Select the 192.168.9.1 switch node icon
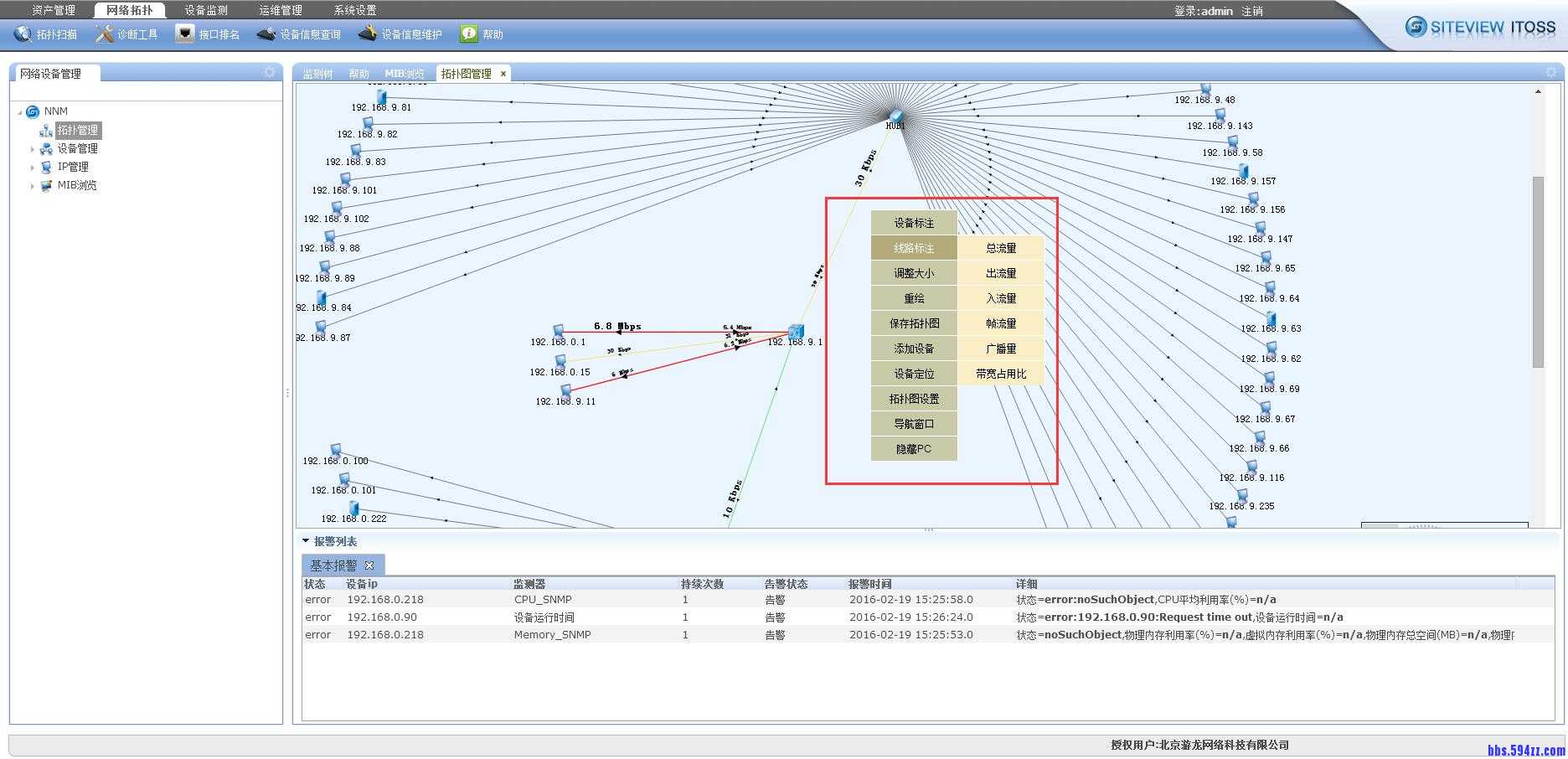This screenshot has height=759, width=1568. click(x=796, y=331)
